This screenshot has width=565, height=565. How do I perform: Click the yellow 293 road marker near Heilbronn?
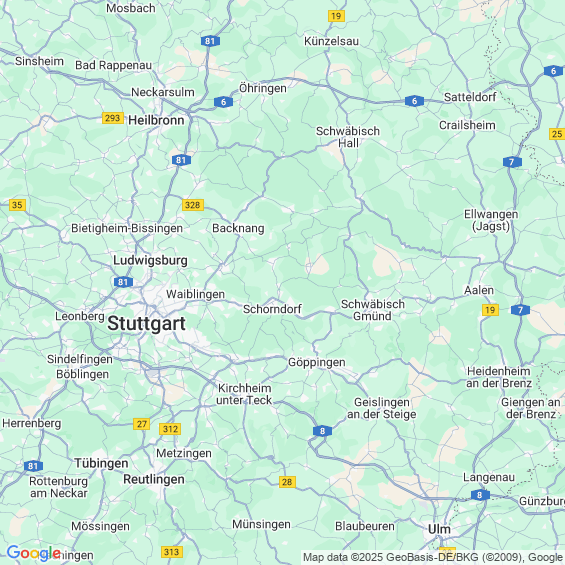(113, 118)
